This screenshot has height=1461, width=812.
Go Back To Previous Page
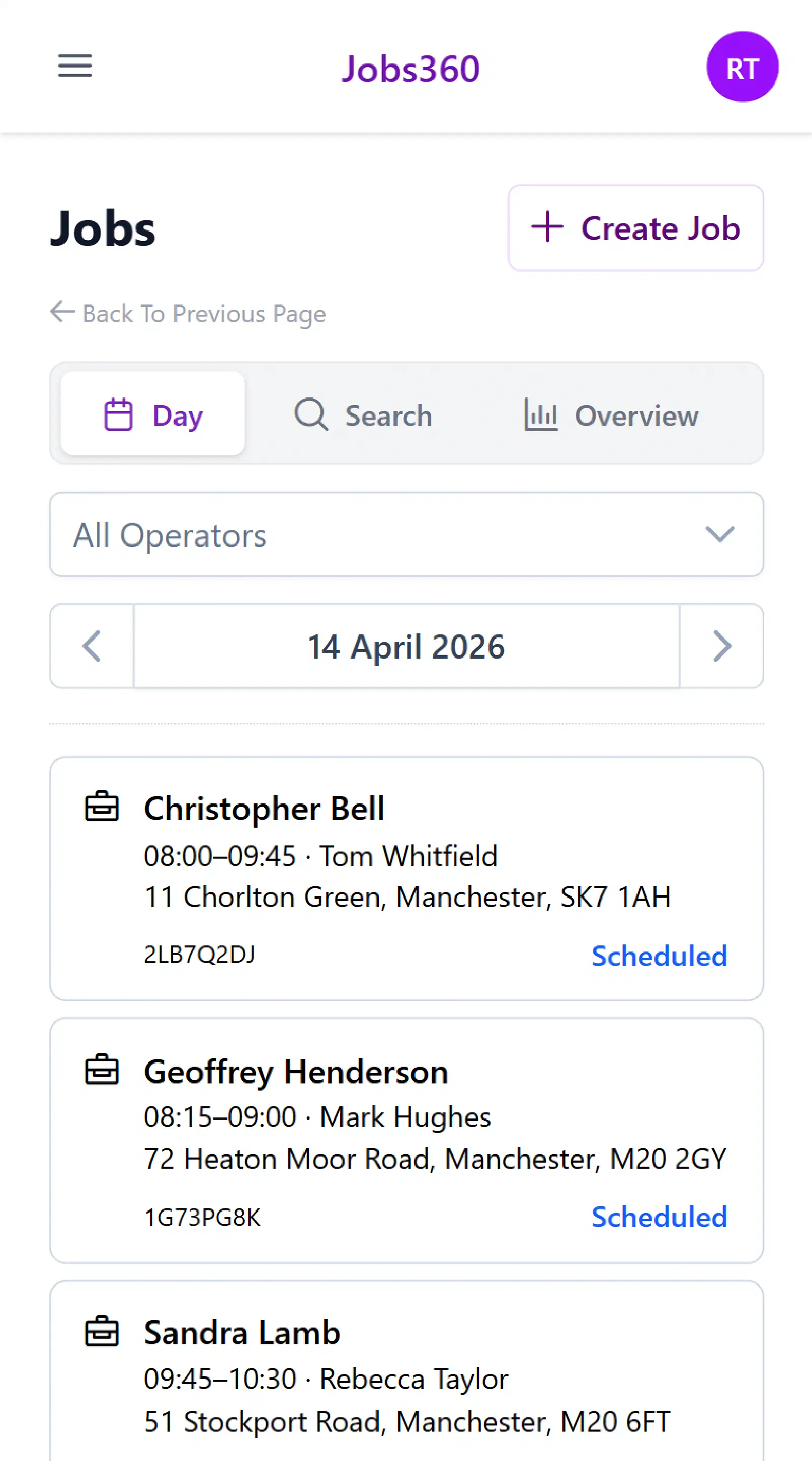188,314
